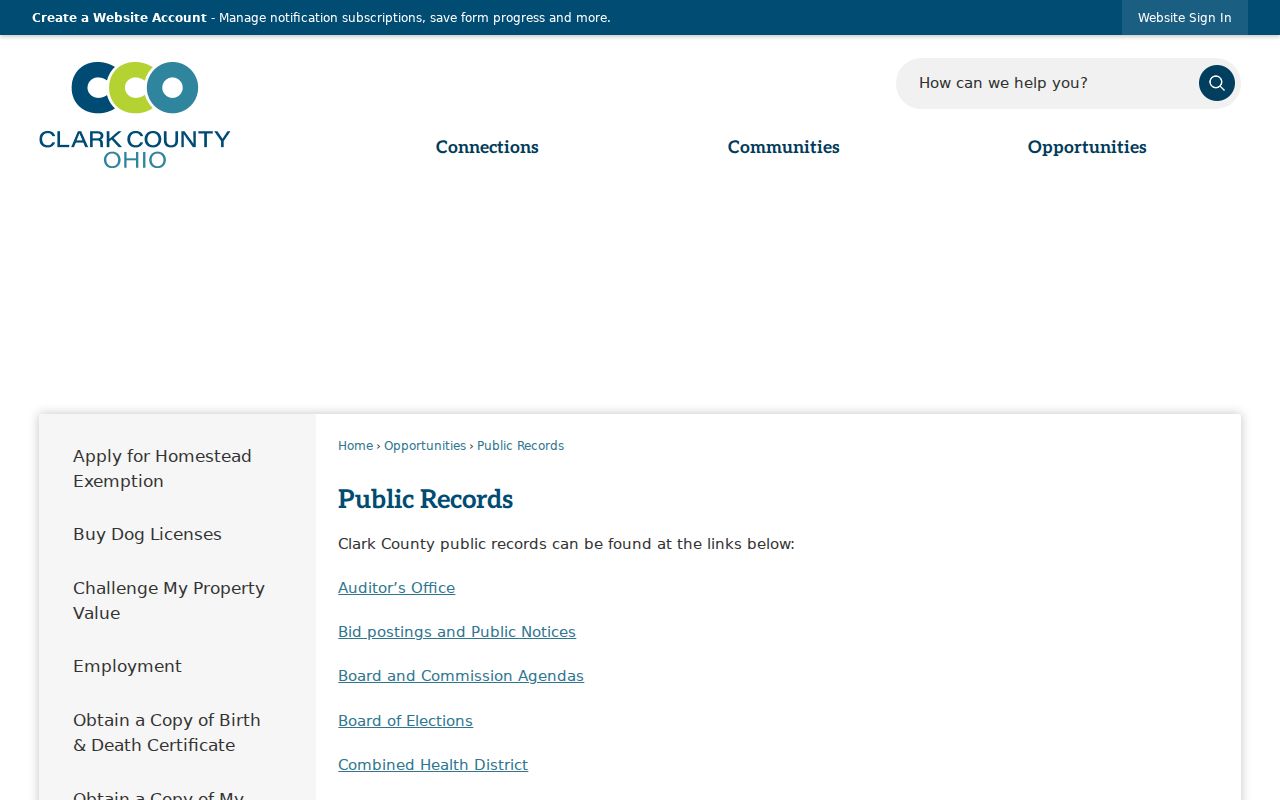The width and height of the screenshot is (1280, 800).
Task: Open Bid postings and Public Notices link
Action: pyautogui.click(x=457, y=632)
